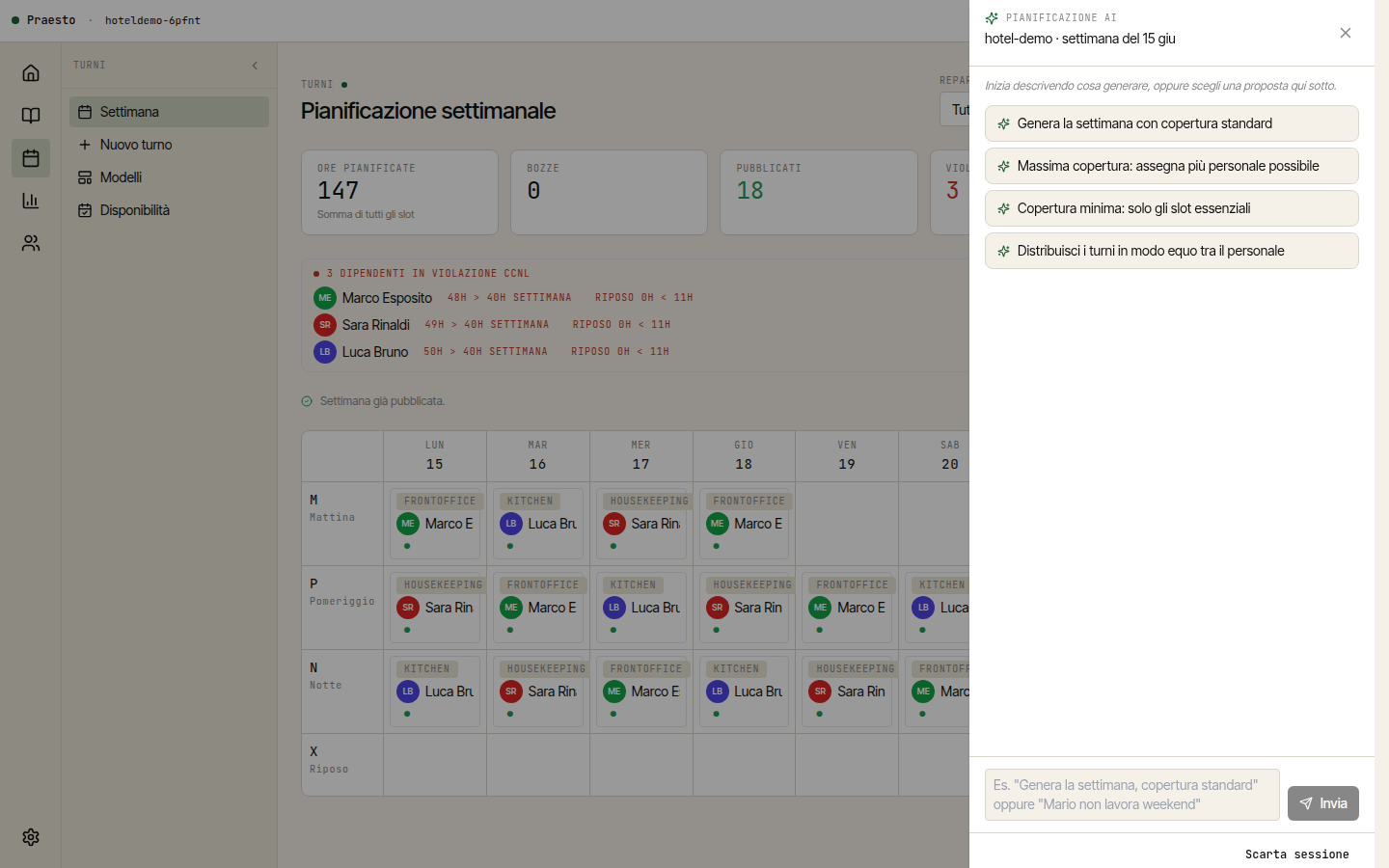Click LB avatar next to Luca Bruno
Screen dimensions: 1389x868
click(x=325, y=352)
